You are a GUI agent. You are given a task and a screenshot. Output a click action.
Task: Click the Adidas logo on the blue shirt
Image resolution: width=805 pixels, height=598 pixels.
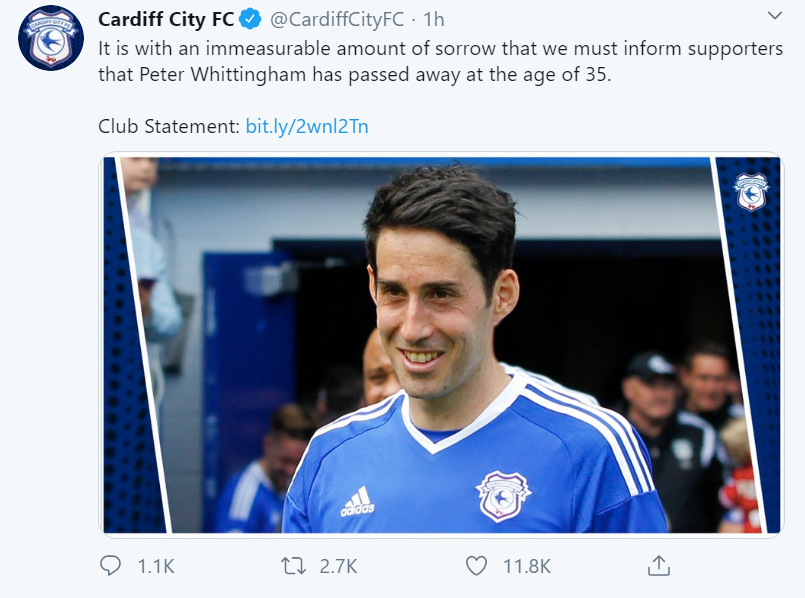[357, 502]
